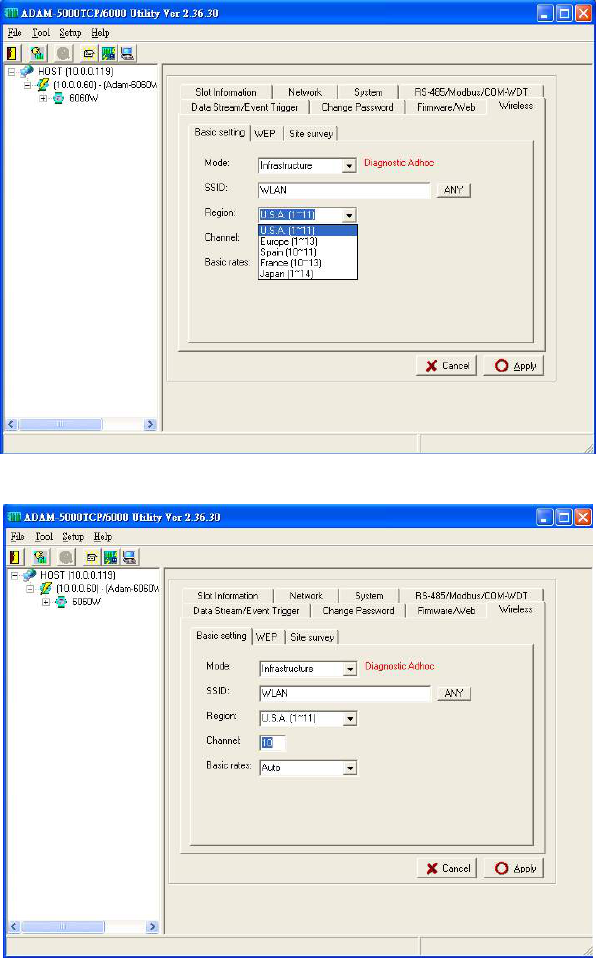Open the Setup menu in the lower window
The width and height of the screenshot is (596, 958).
click(x=73, y=536)
